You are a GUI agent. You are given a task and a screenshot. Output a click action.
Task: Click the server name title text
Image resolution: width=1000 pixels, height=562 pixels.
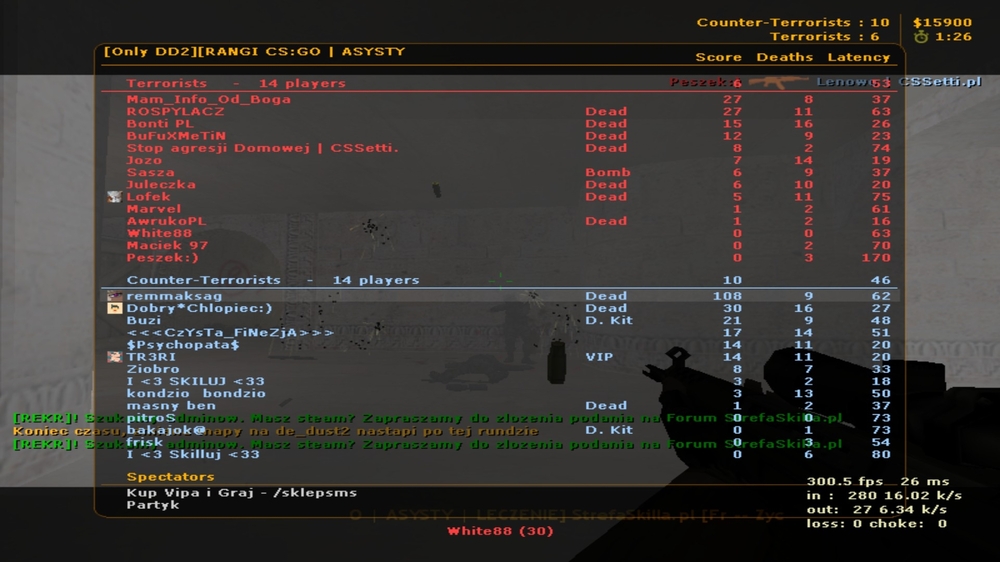(x=254, y=52)
